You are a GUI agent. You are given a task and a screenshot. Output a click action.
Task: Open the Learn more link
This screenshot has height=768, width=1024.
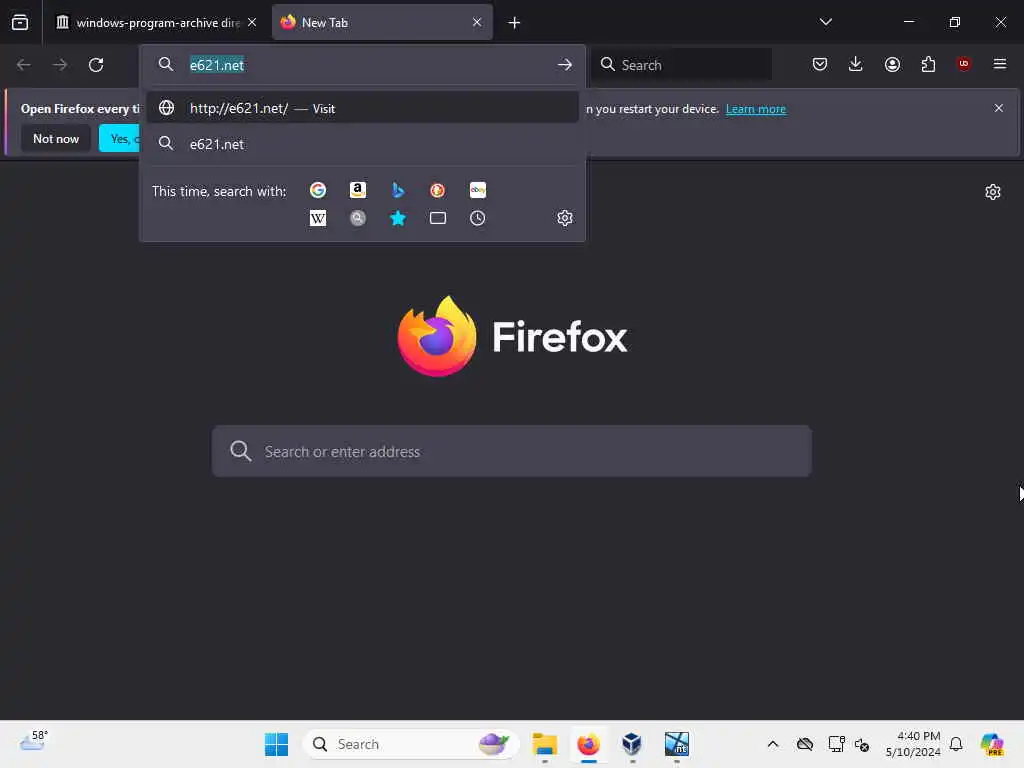pyautogui.click(x=756, y=109)
